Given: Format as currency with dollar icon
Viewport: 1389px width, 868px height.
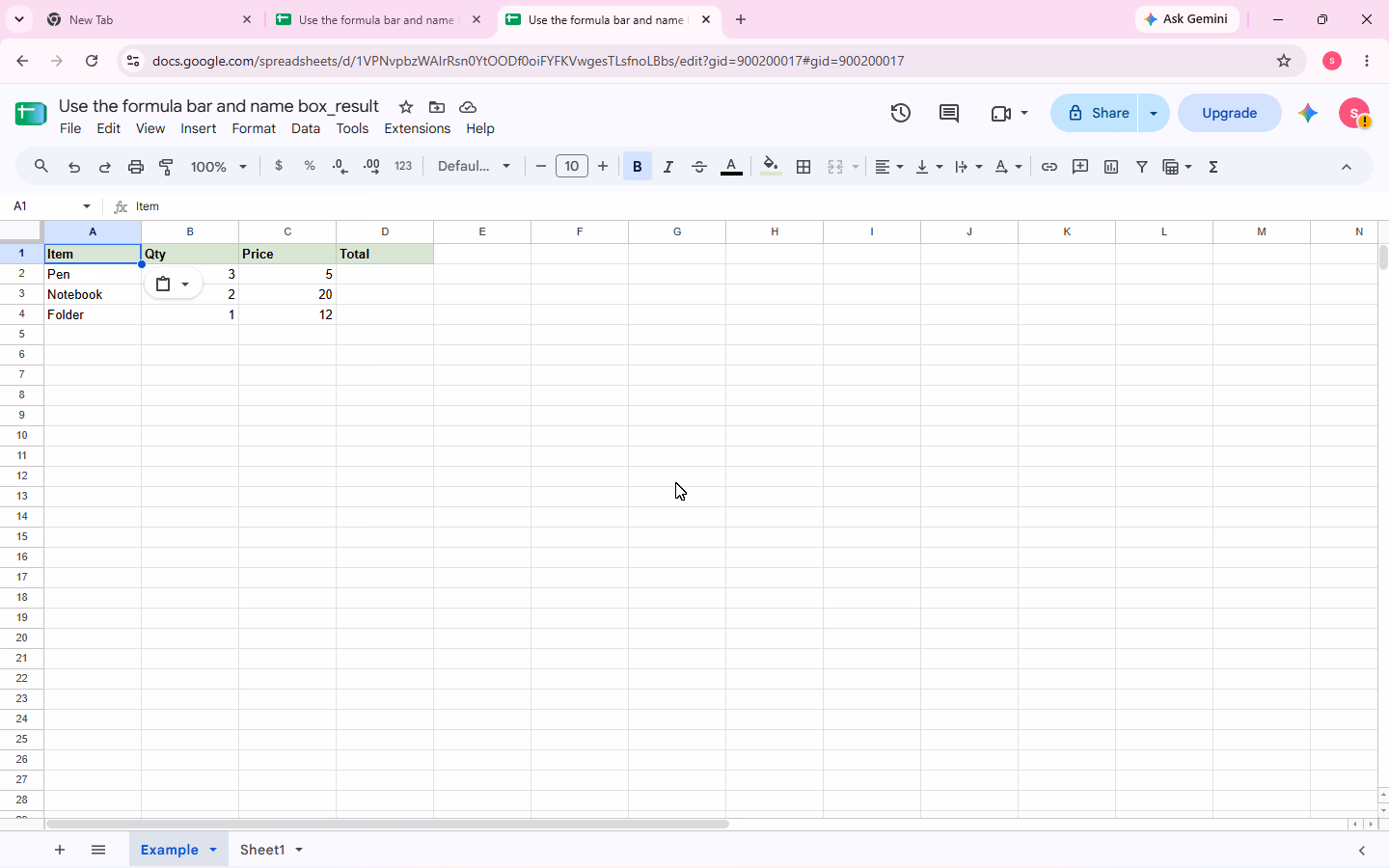Looking at the screenshot, I should pos(279,166).
